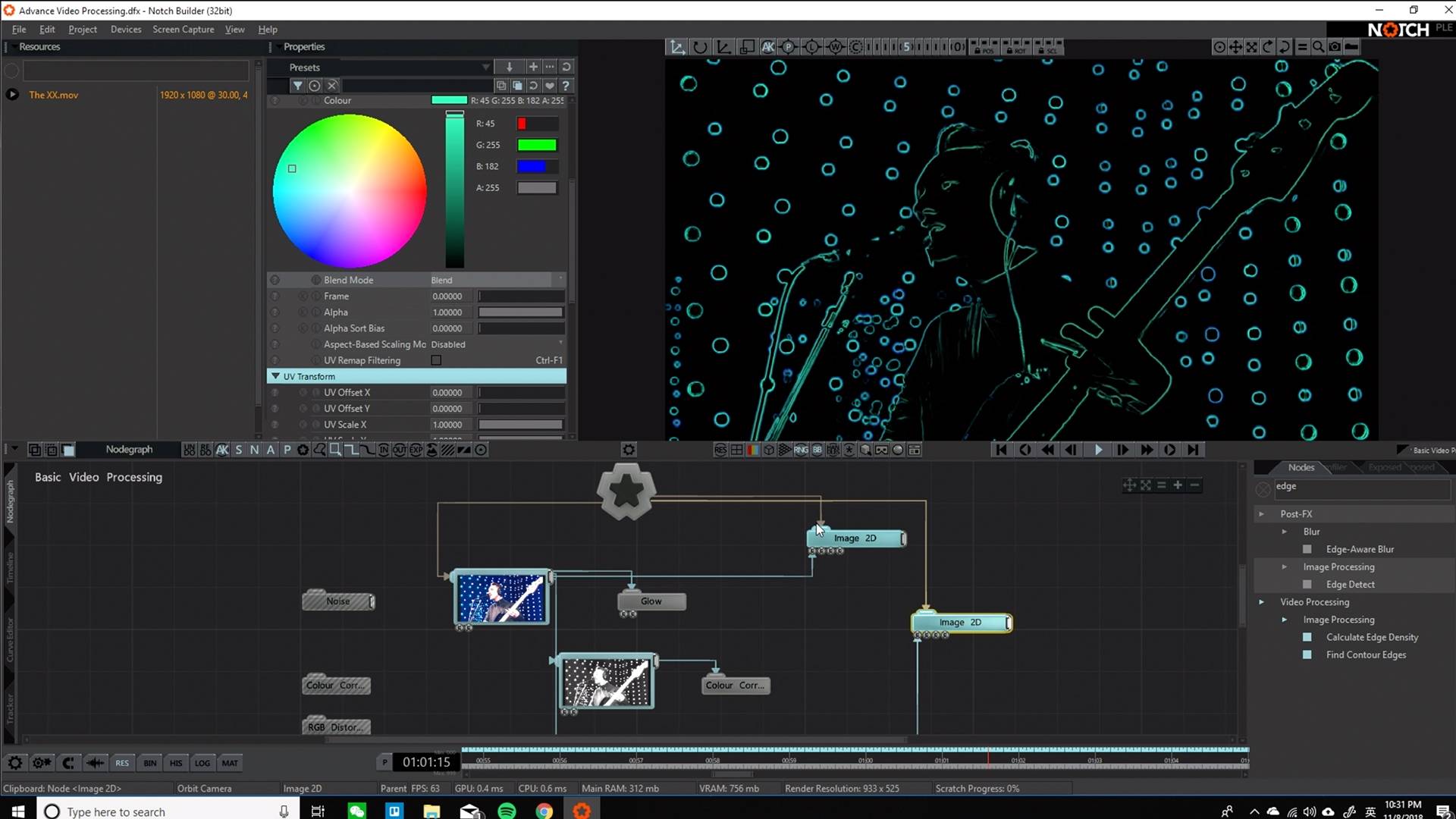Open the Blend Mode dropdown
This screenshot has height=819, width=1456.
[497, 280]
